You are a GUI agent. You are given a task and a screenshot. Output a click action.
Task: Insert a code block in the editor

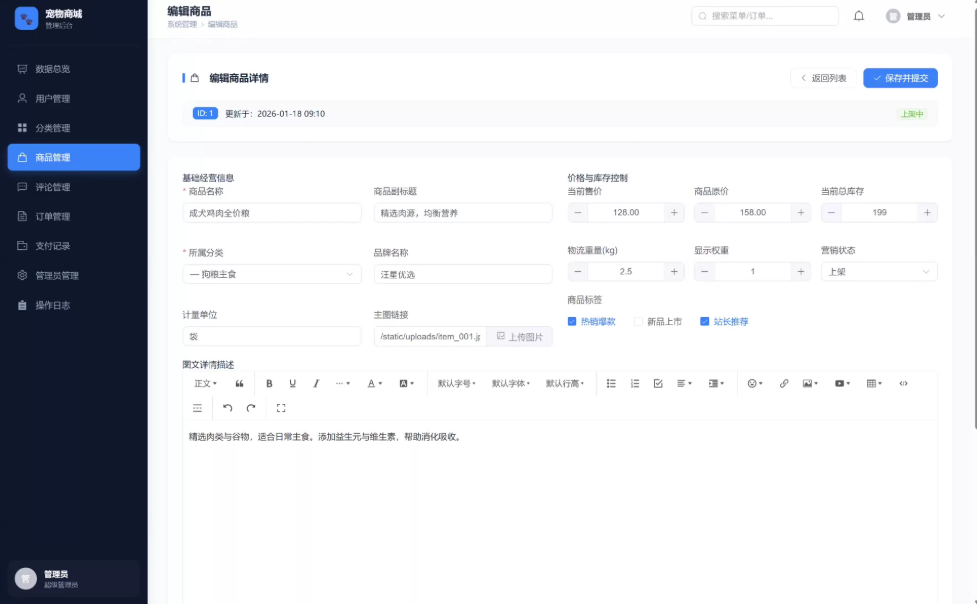click(903, 383)
